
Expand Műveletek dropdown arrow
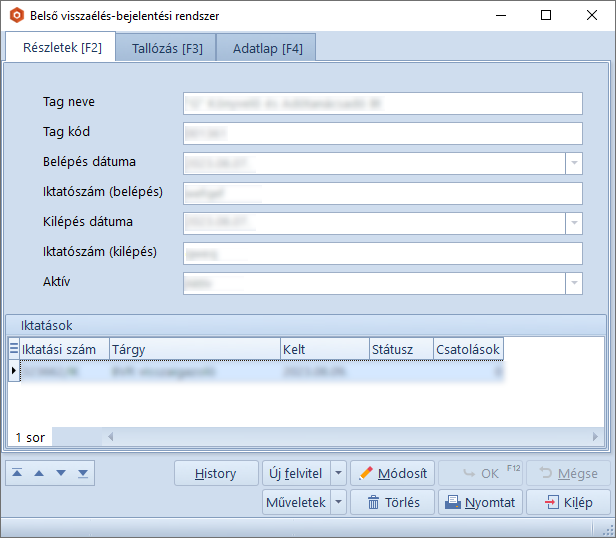[x=338, y=502]
